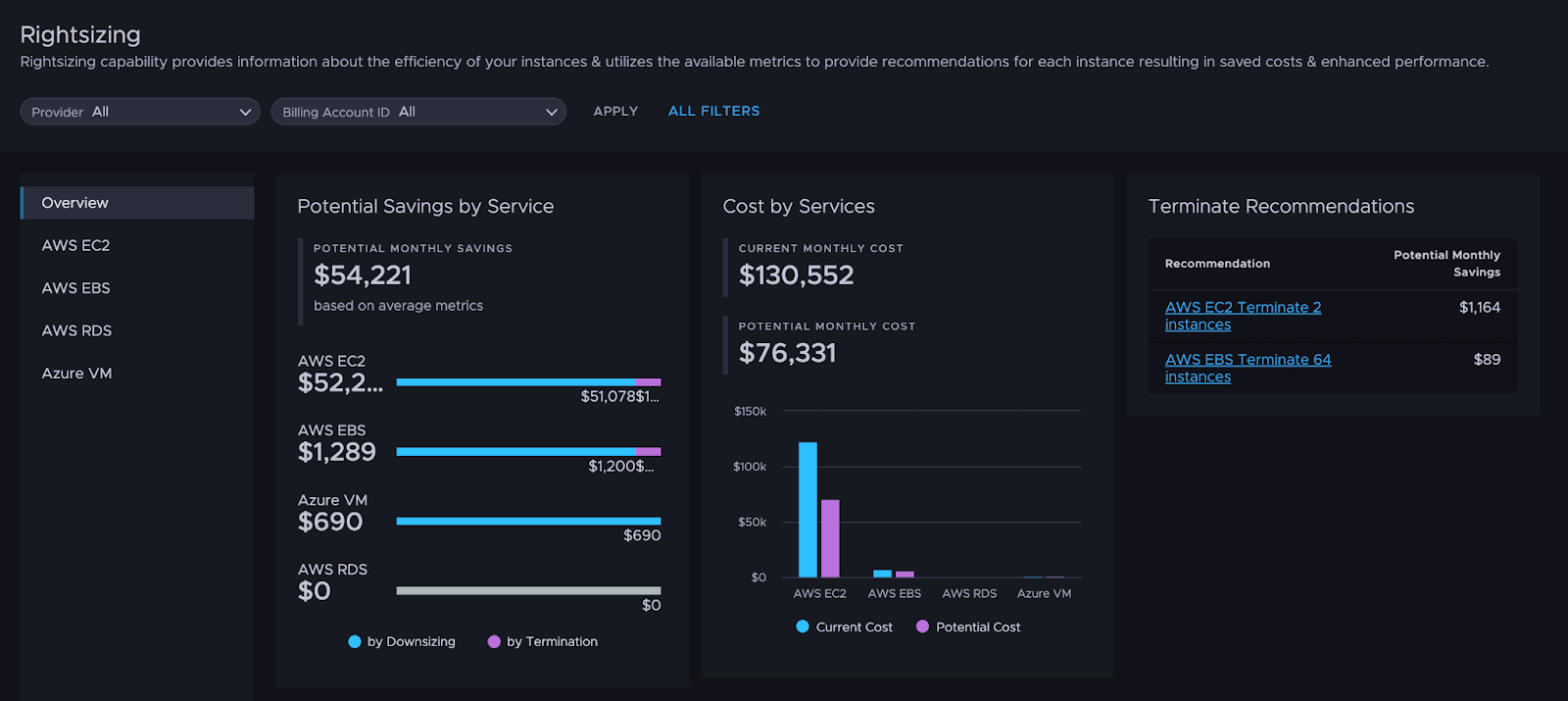
Task: Switch to AWS RDS sidebar item
Action: (x=76, y=330)
